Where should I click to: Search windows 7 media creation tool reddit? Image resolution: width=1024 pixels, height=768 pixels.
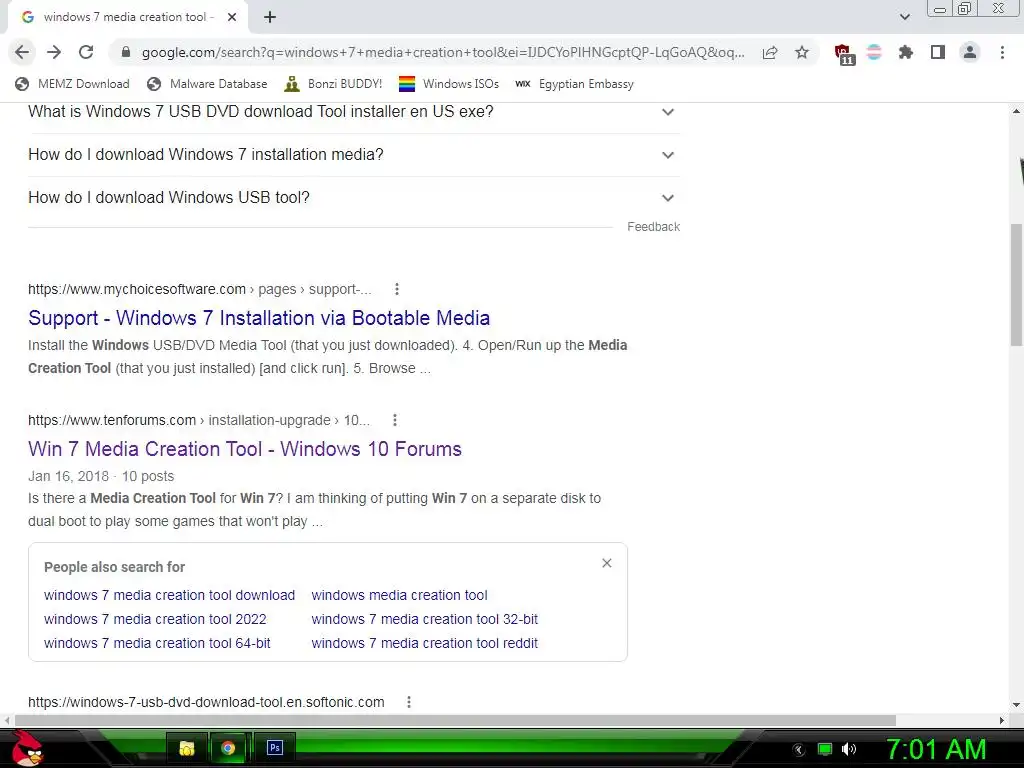(x=424, y=643)
